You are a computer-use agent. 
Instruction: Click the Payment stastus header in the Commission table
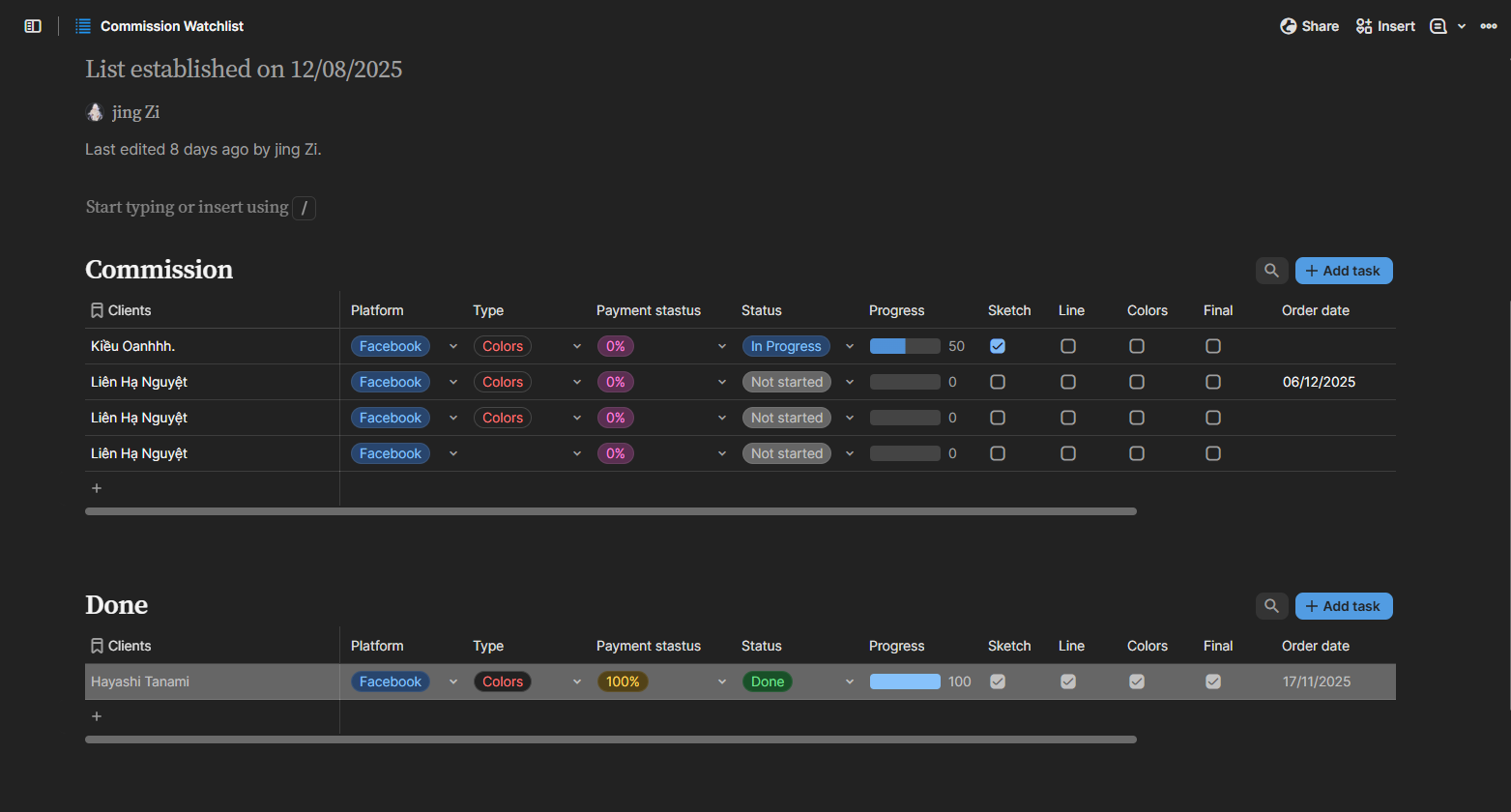coord(649,310)
